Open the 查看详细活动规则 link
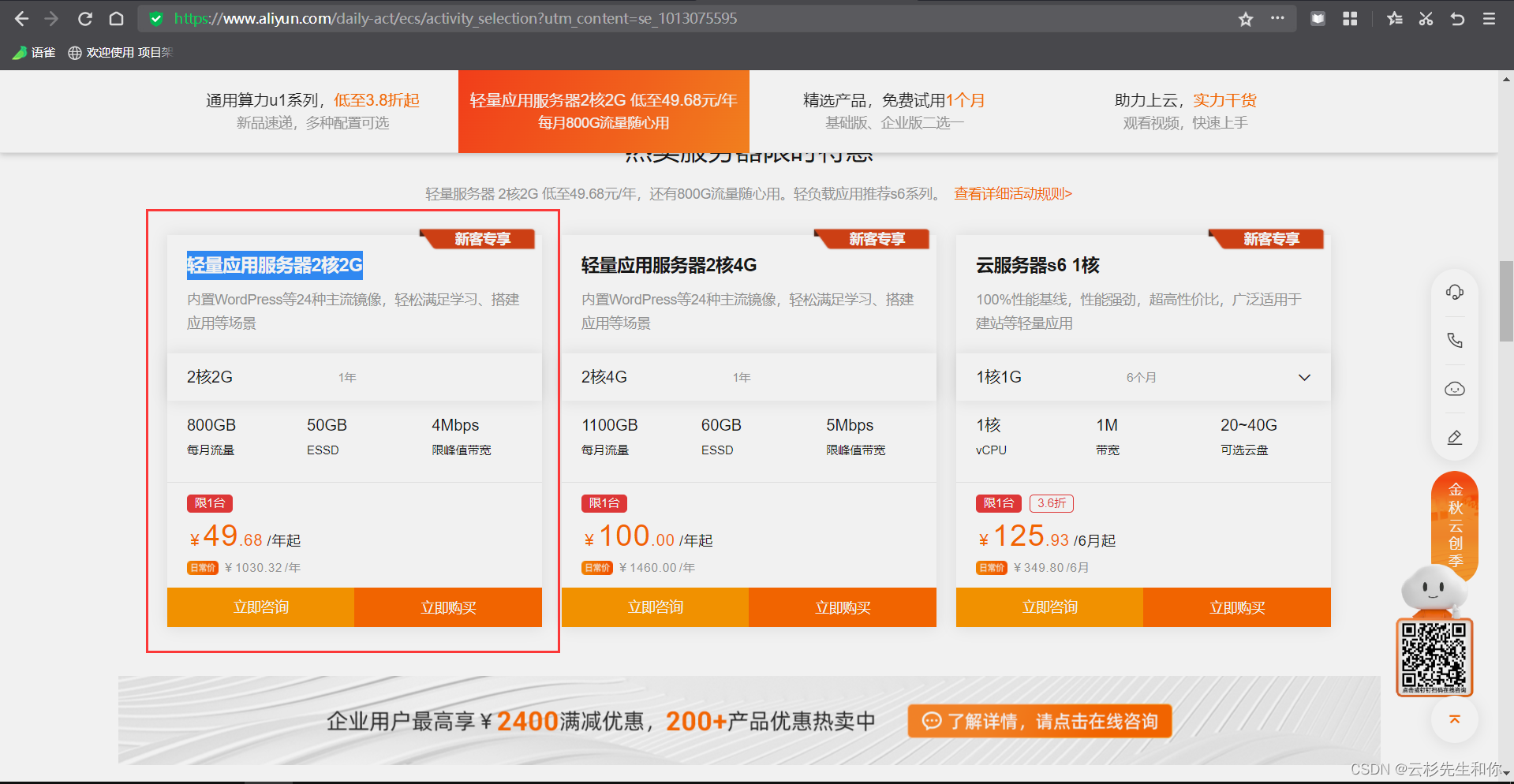The image size is (1514, 784). [1013, 194]
